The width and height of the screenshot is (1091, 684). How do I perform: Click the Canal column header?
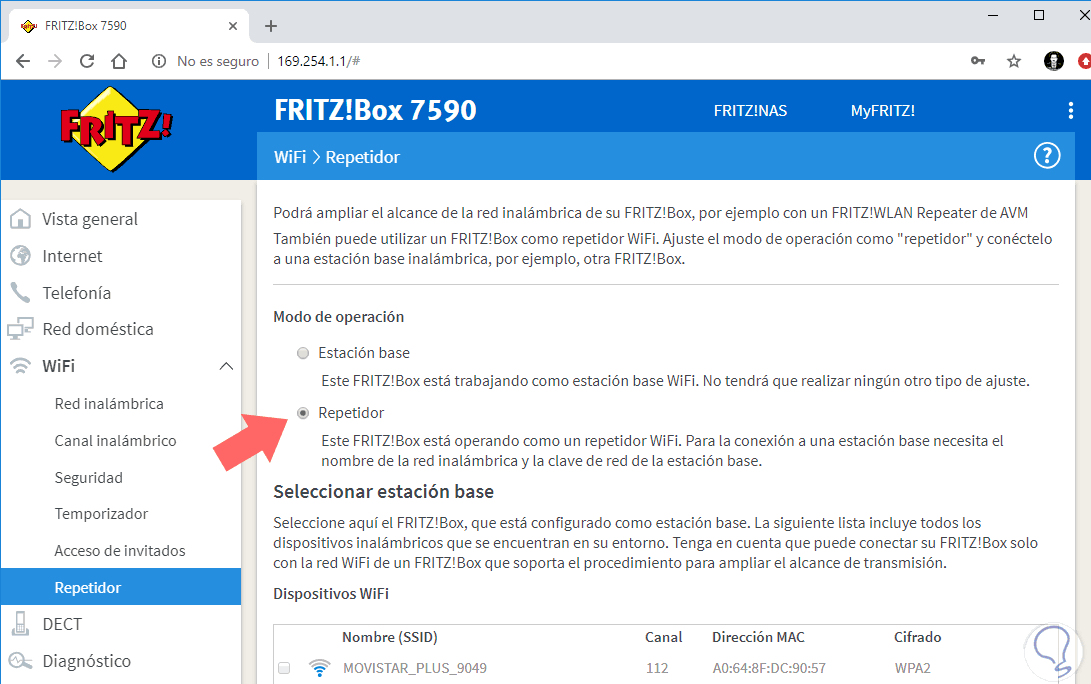point(663,637)
